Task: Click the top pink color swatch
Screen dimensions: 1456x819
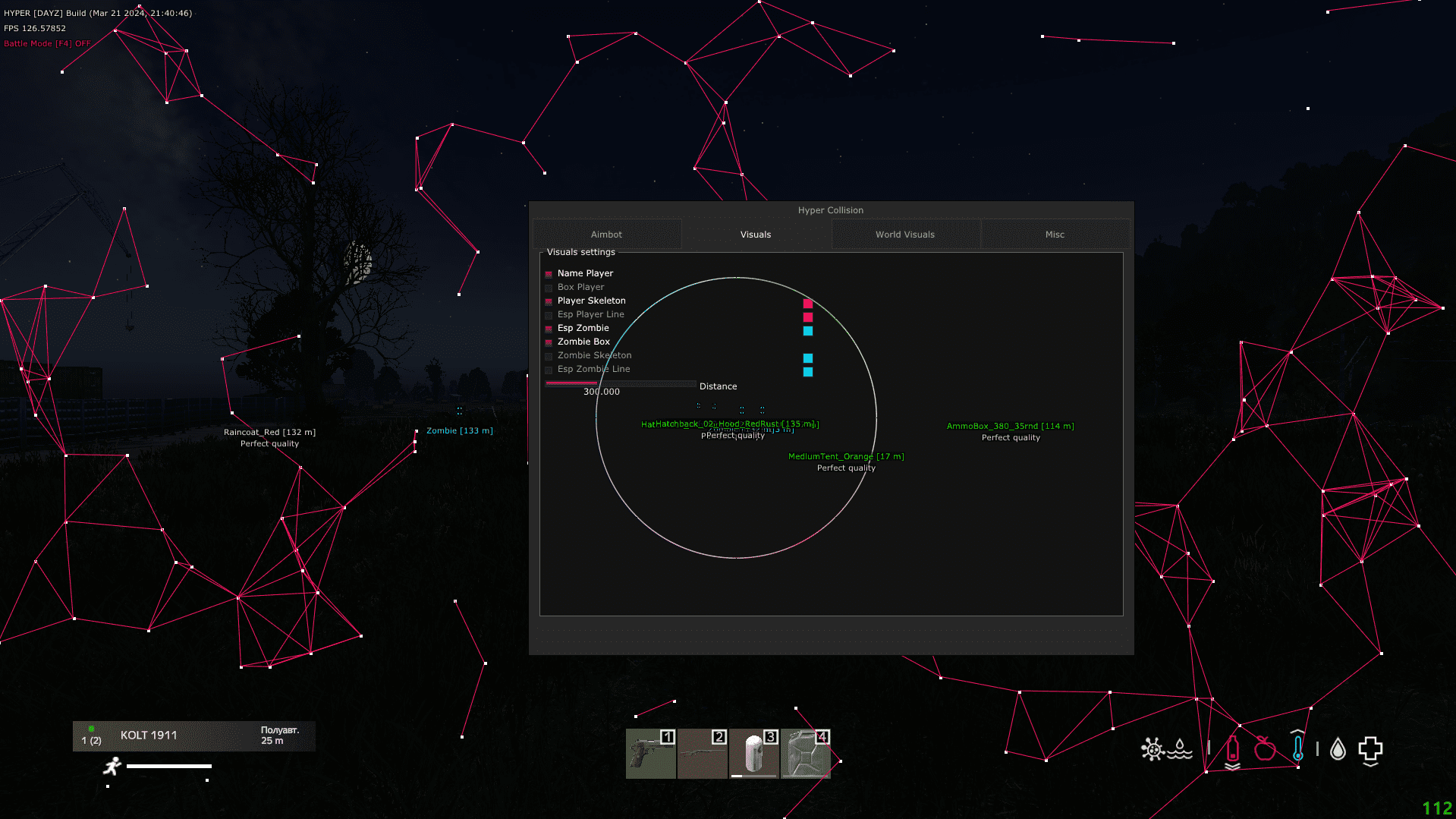Action: point(808,304)
